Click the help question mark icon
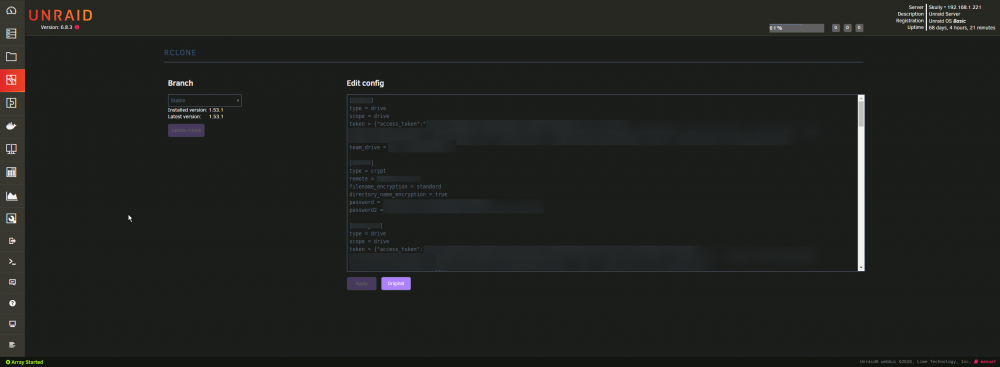The height and width of the screenshot is (367, 1000). click(12, 303)
